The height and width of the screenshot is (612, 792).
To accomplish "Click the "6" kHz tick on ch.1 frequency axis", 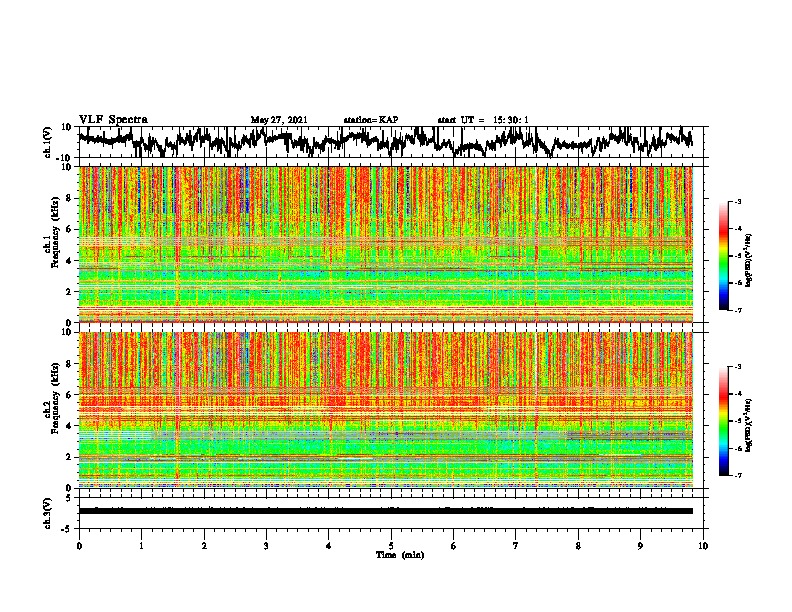I will 69,229.
